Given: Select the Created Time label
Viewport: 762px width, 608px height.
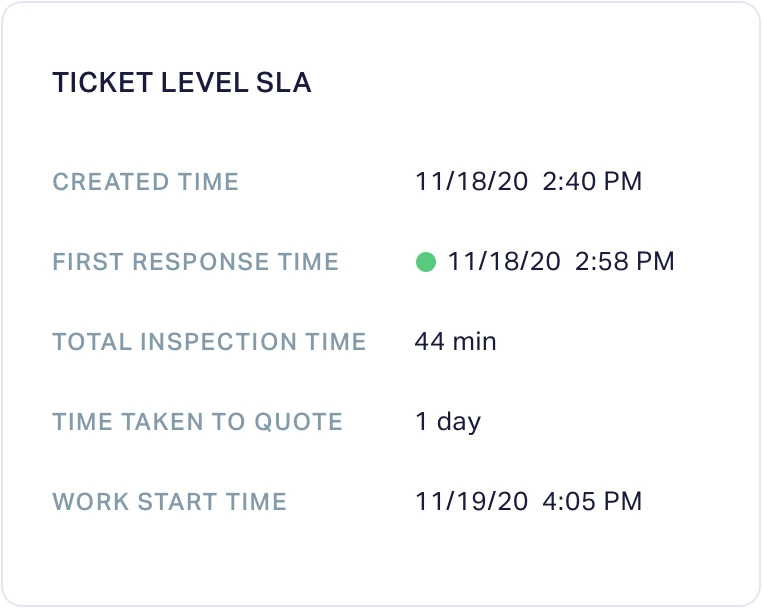Looking at the screenshot, I should click(146, 182).
